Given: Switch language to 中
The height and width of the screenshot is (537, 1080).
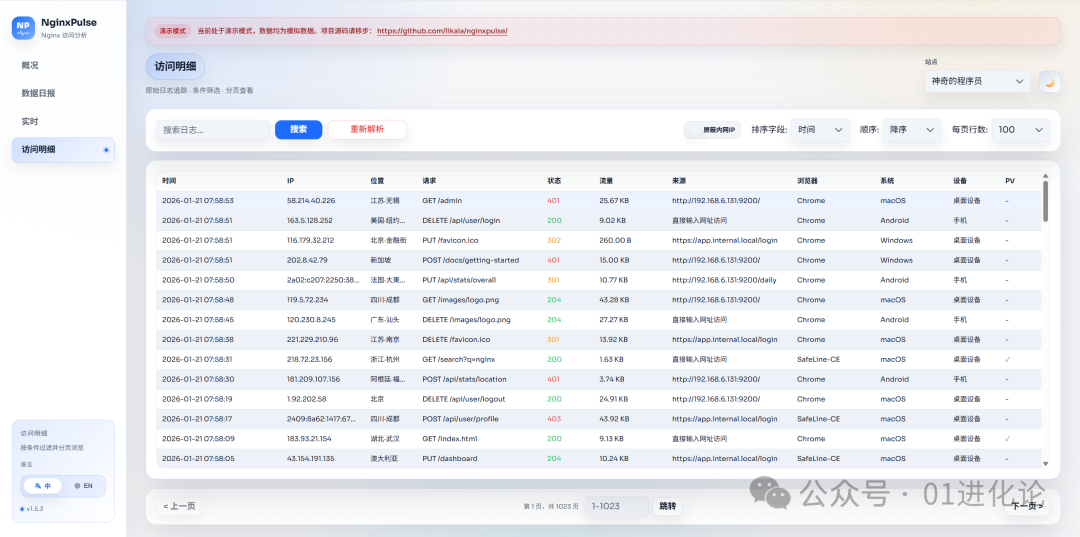Looking at the screenshot, I should pyautogui.click(x=43, y=485).
